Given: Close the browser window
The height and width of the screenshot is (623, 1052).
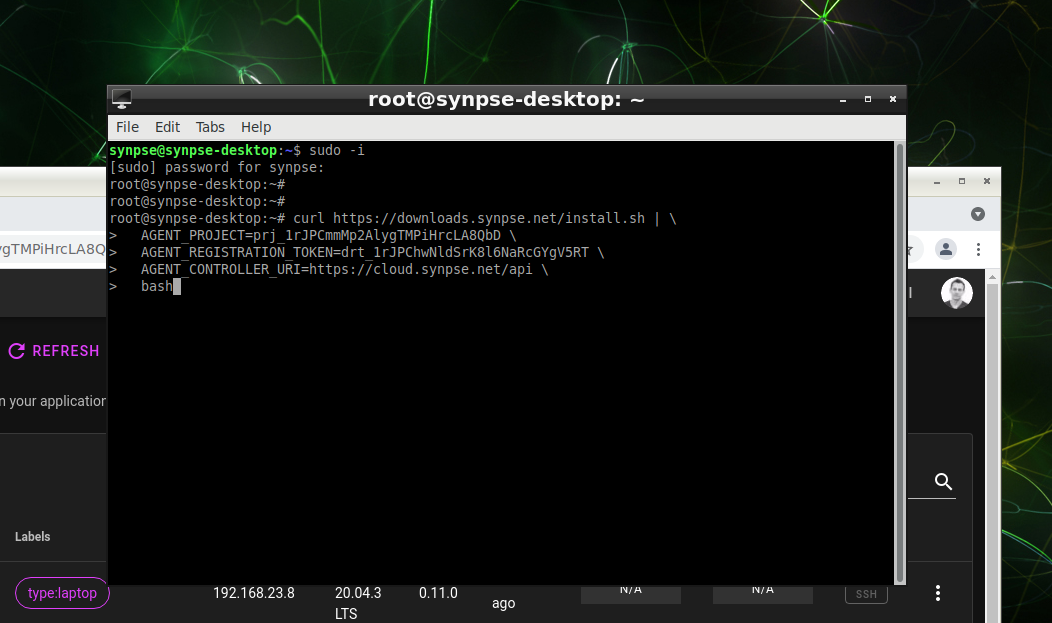Looking at the screenshot, I should click(987, 182).
